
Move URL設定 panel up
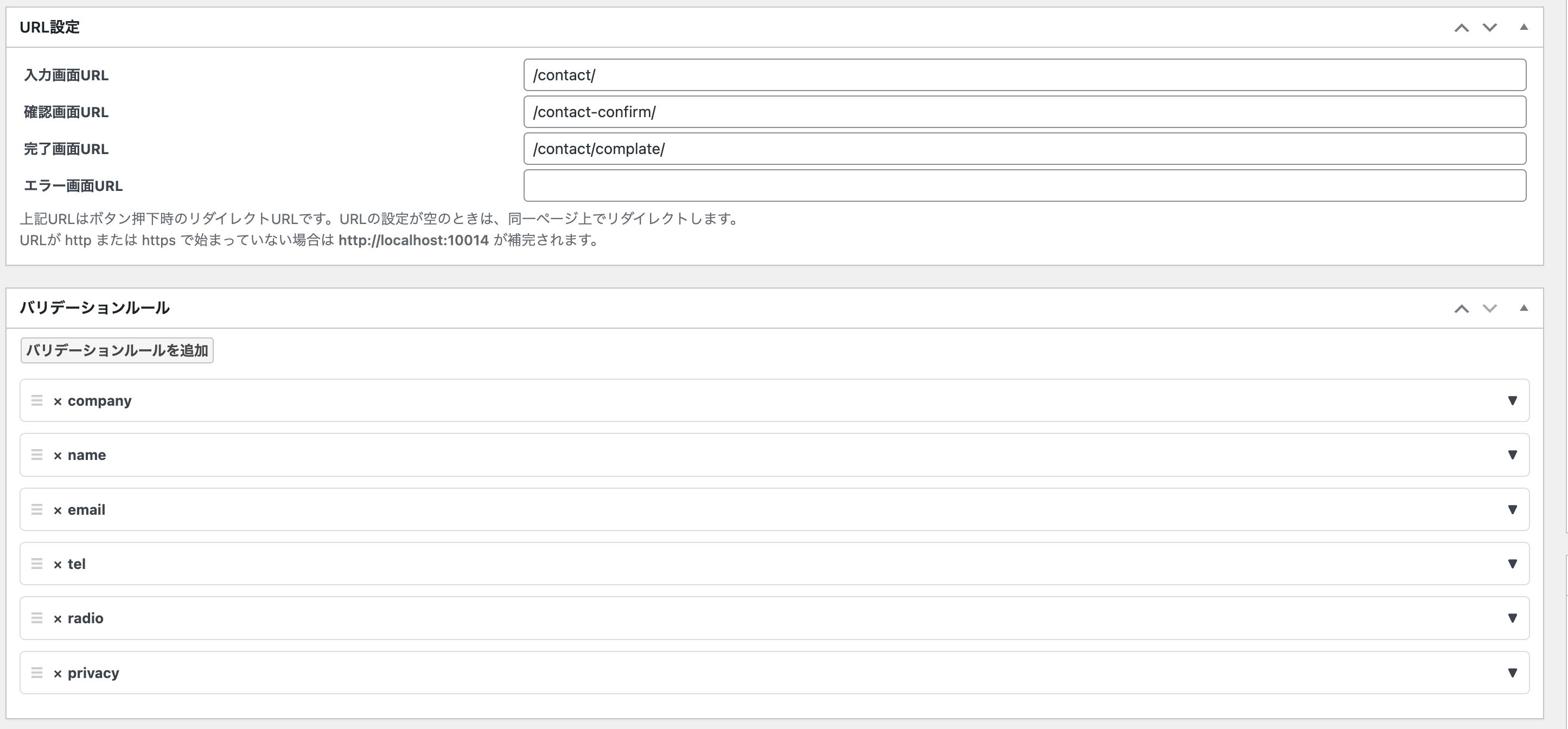point(1462,27)
